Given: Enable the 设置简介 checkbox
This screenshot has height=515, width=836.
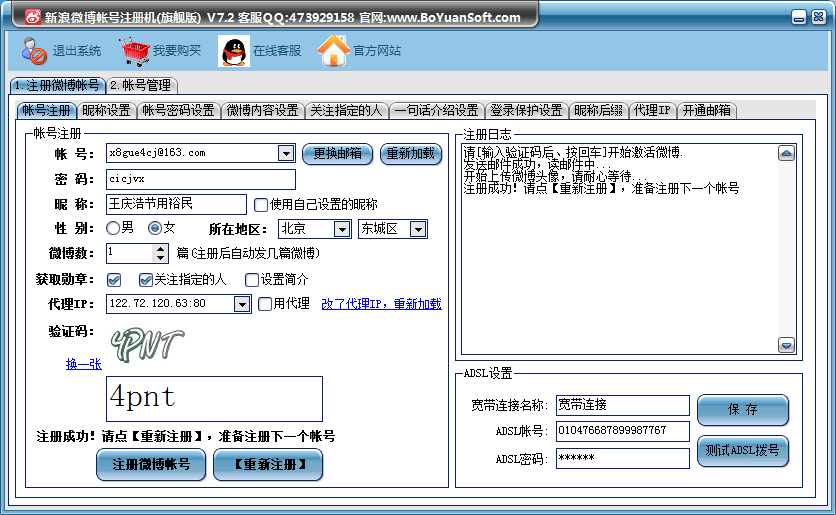Looking at the screenshot, I should tap(252, 279).
